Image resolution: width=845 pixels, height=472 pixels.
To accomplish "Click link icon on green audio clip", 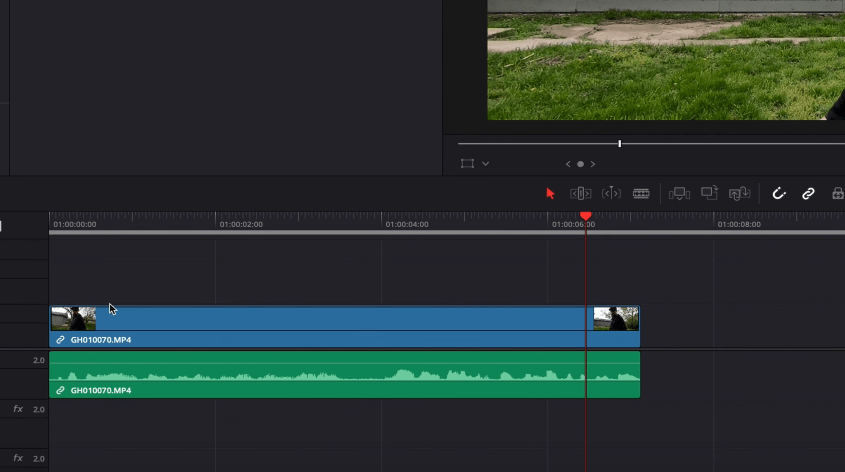I will [60, 391].
